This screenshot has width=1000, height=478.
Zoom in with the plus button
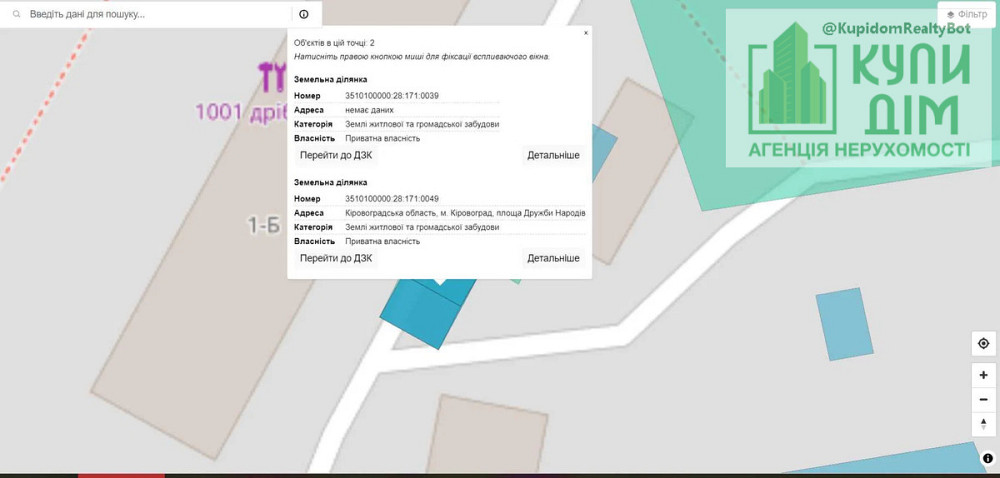point(984,375)
